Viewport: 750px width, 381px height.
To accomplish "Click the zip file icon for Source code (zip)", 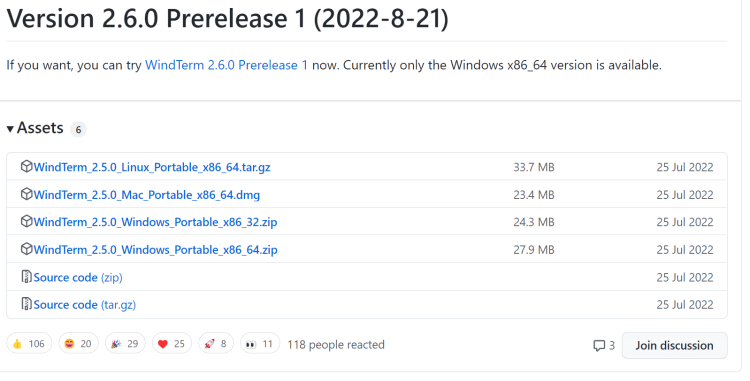I will [x=26, y=277].
